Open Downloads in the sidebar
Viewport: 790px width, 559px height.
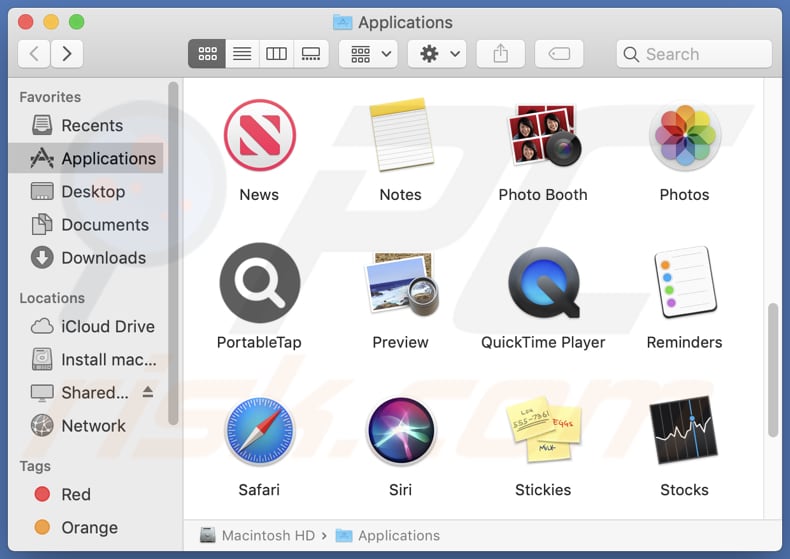[x=86, y=258]
